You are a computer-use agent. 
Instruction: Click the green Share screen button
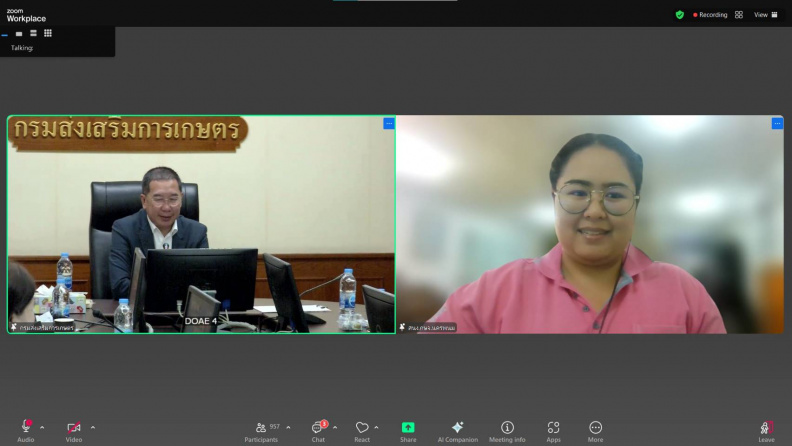pyautogui.click(x=408, y=431)
